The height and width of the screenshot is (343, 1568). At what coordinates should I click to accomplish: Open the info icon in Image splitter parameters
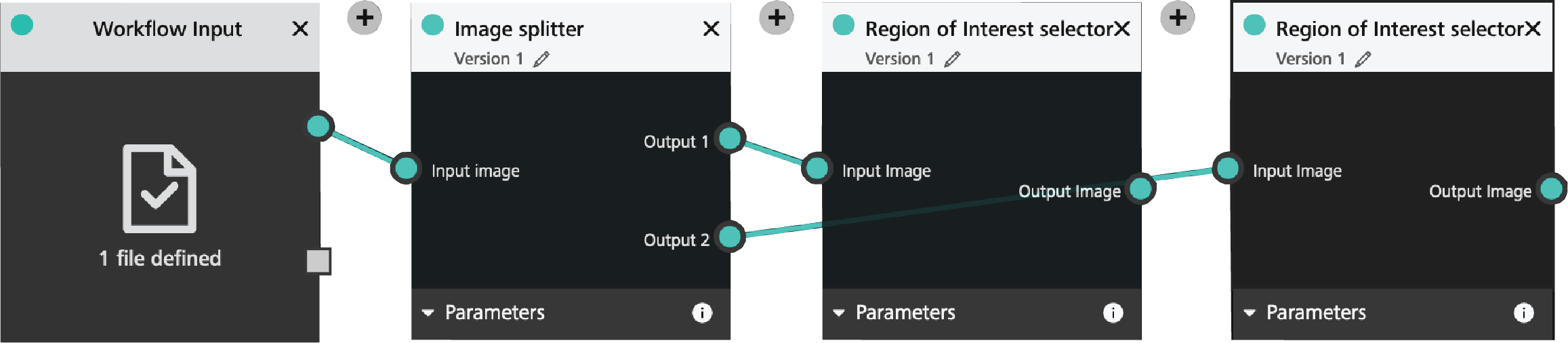702,312
